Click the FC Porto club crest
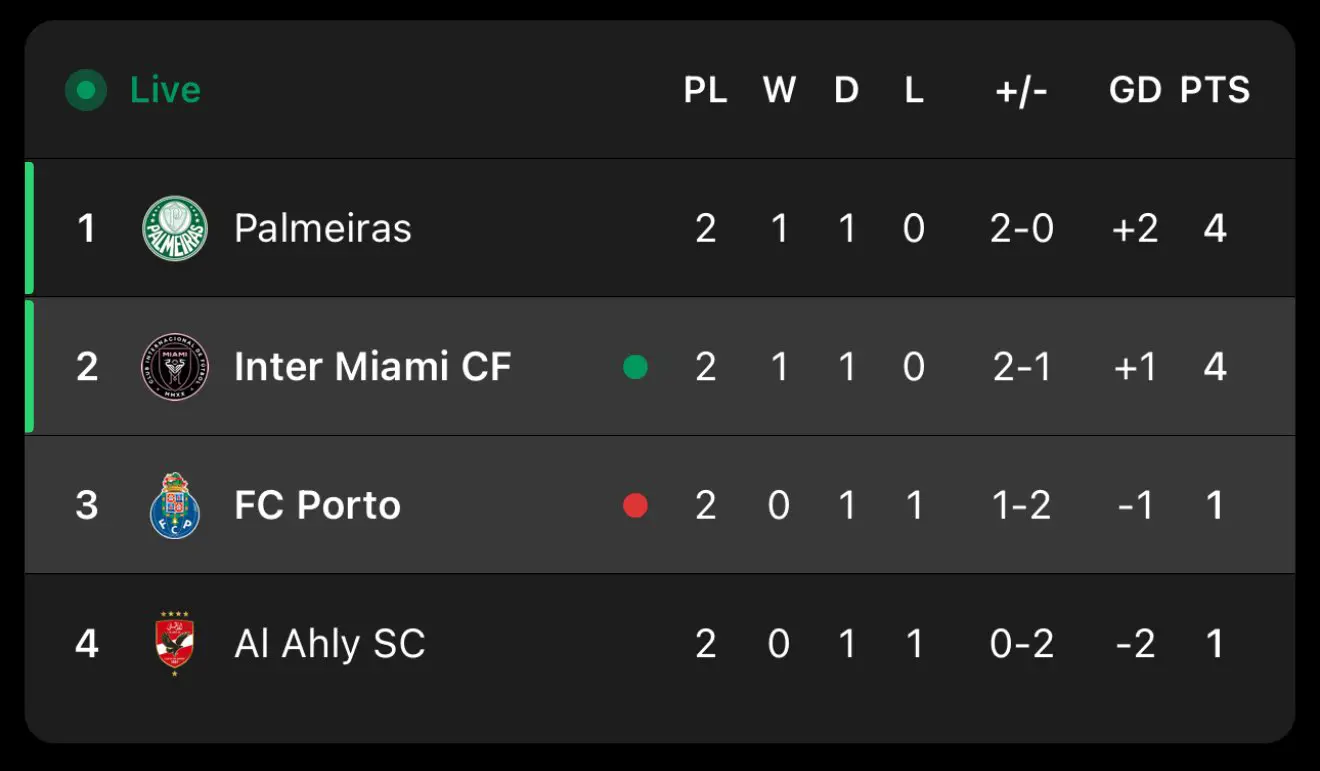 click(x=175, y=505)
